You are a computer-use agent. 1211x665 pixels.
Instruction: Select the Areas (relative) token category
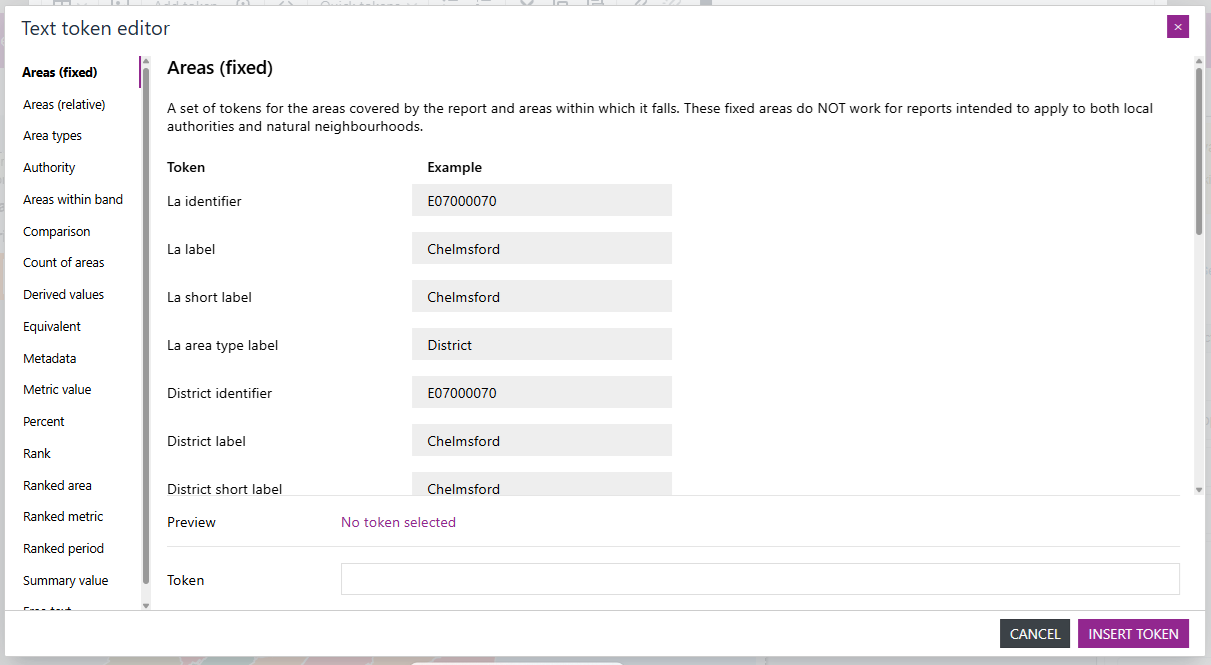click(64, 104)
